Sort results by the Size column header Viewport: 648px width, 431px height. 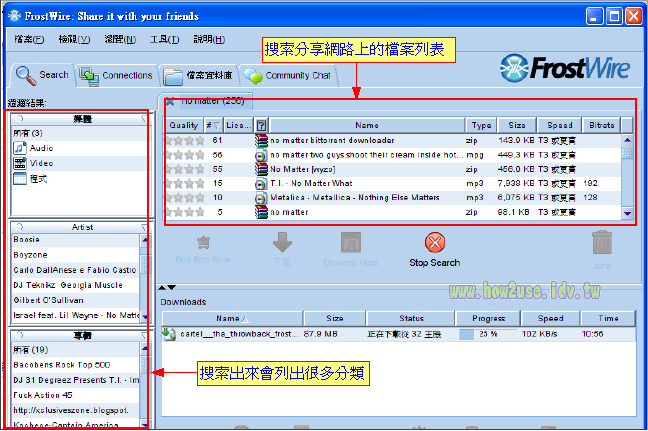(517, 126)
